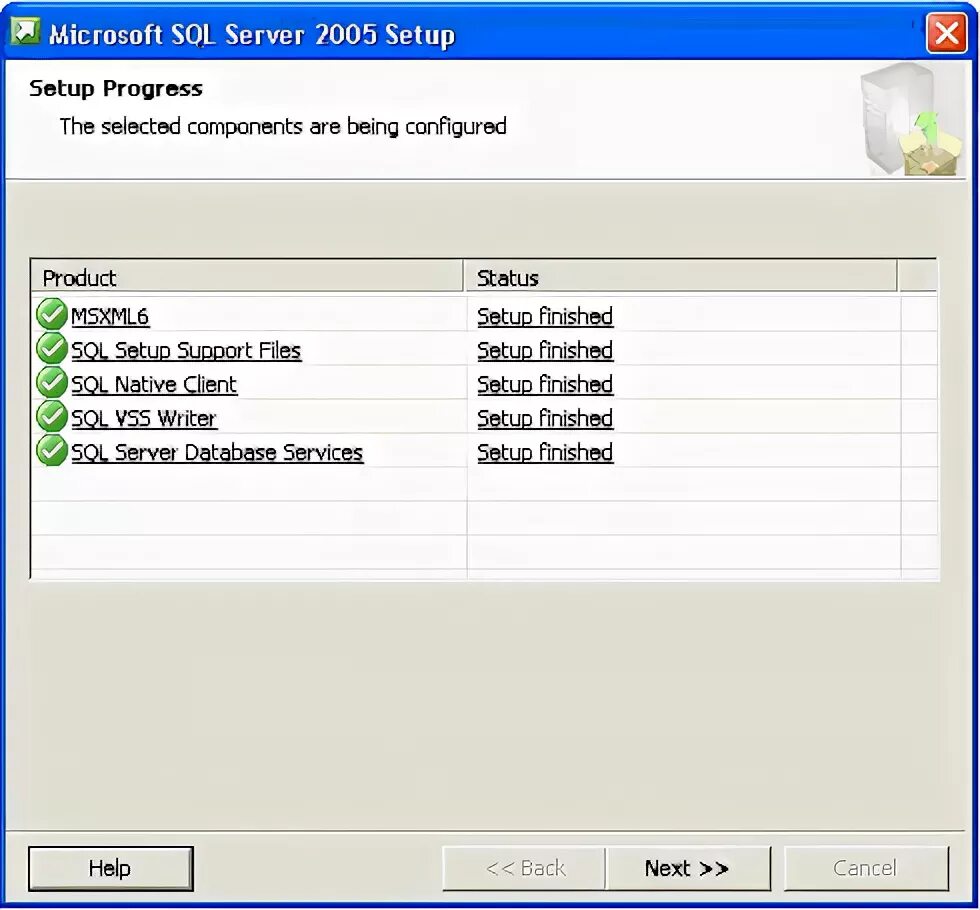The height and width of the screenshot is (910, 980).
Task: Open the SQL VSS Writer product link
Action: click(144, 418)
